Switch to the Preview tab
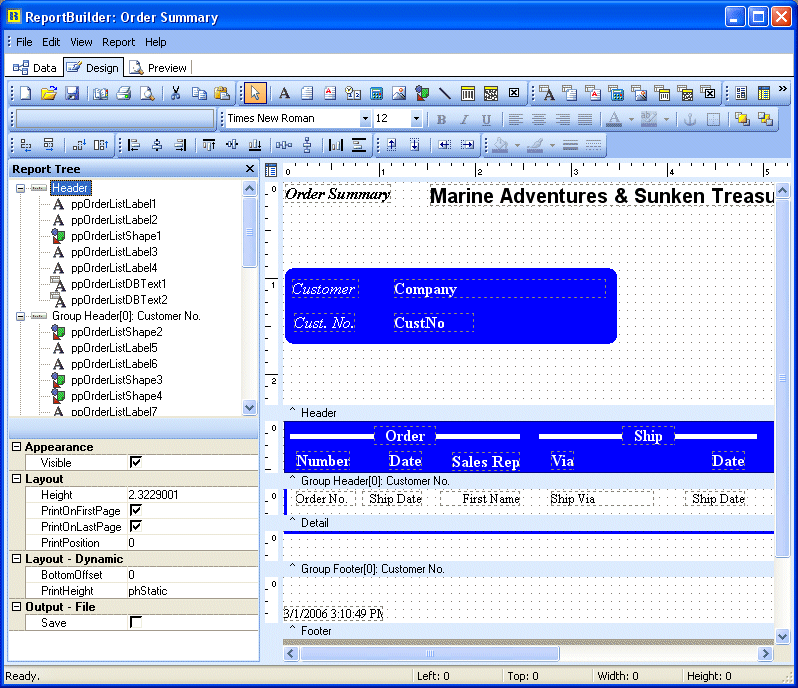 158,68
